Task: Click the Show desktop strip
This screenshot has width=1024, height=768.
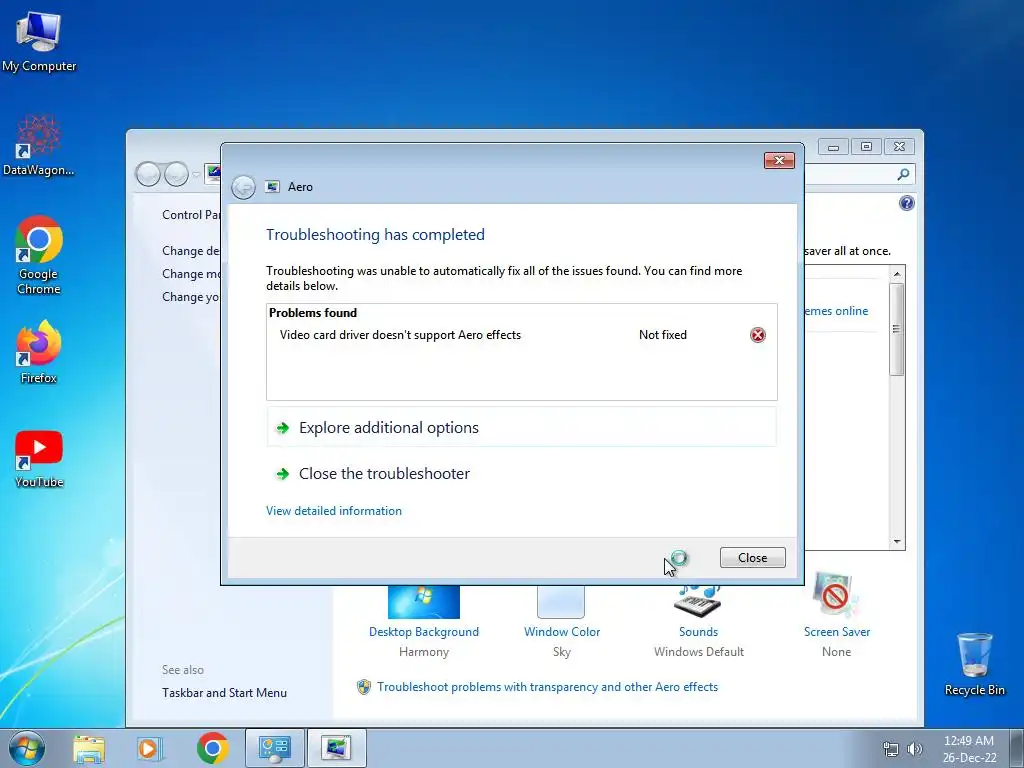Action: [x=1017, y=748]
